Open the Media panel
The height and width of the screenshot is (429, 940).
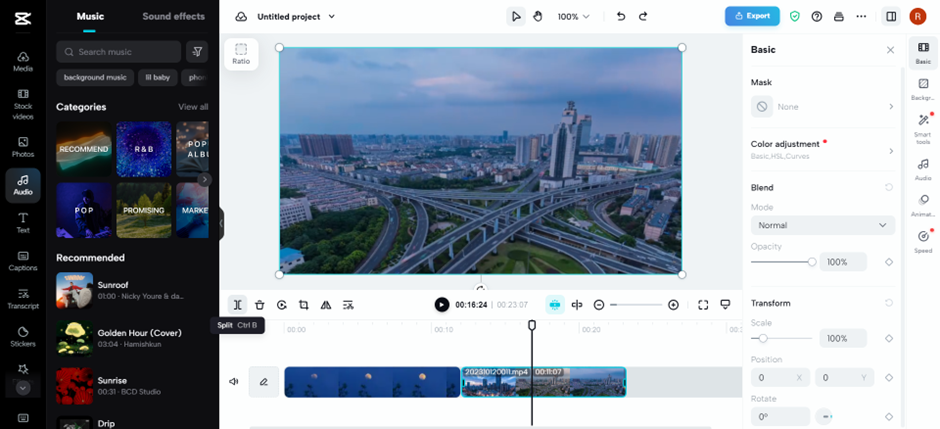pyautogui.click(x=23, y=62)
